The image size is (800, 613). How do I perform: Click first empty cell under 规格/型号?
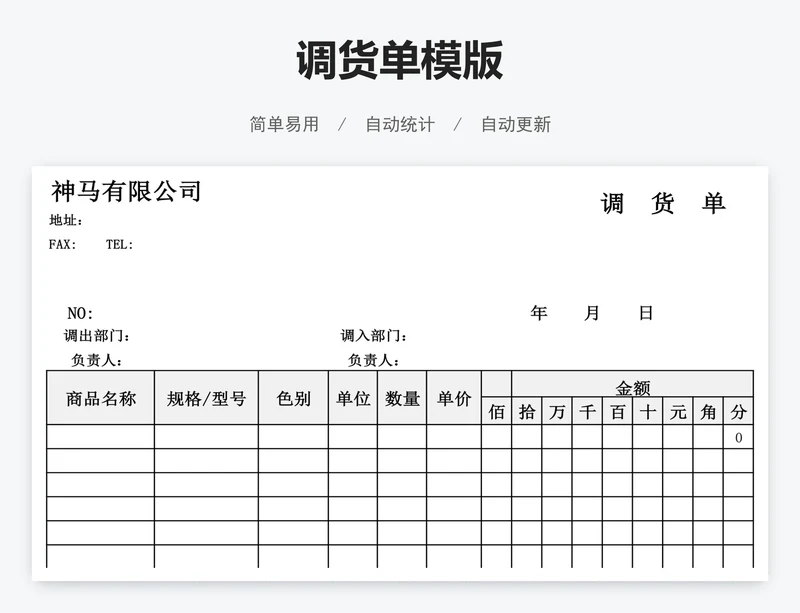(x=206, y=437)
